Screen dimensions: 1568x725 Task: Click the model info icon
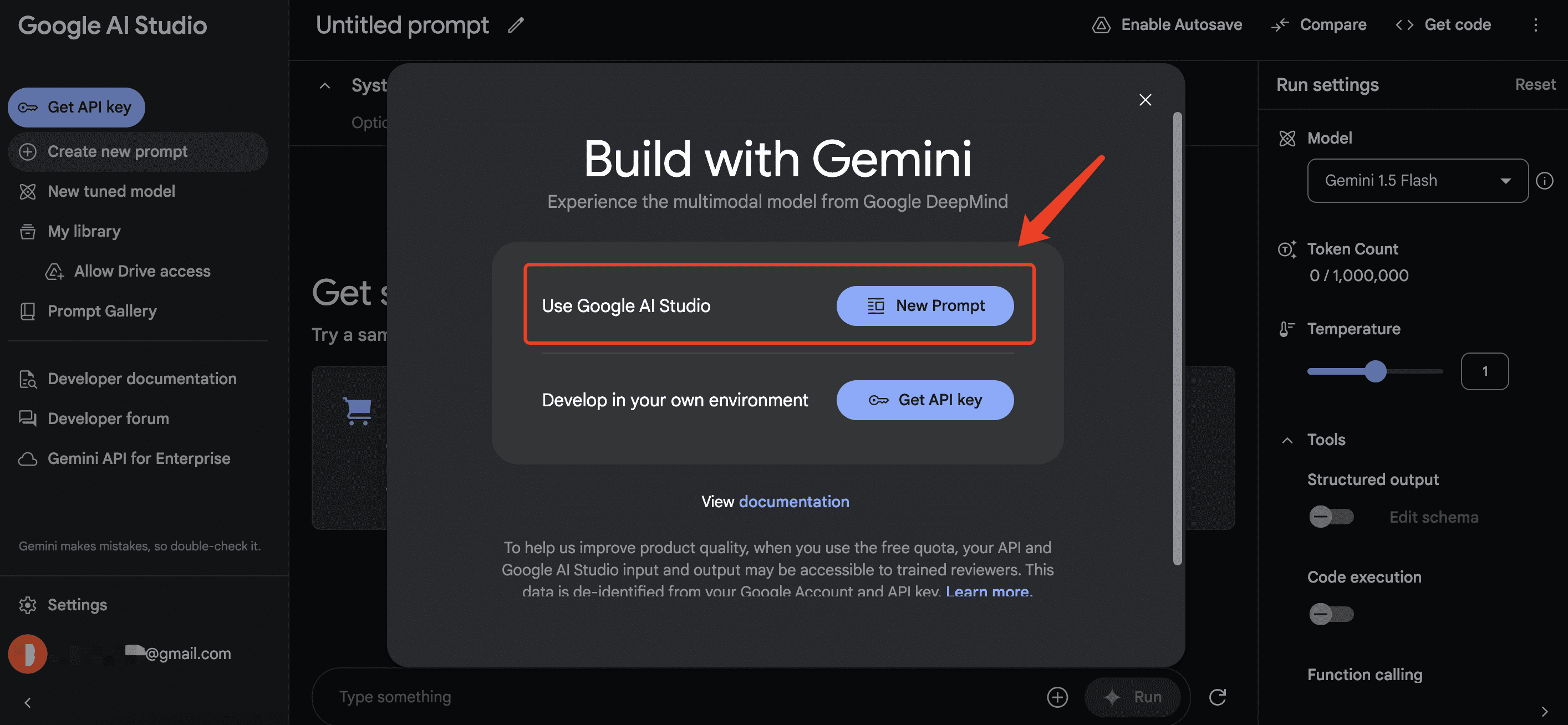click(1544, 181)
